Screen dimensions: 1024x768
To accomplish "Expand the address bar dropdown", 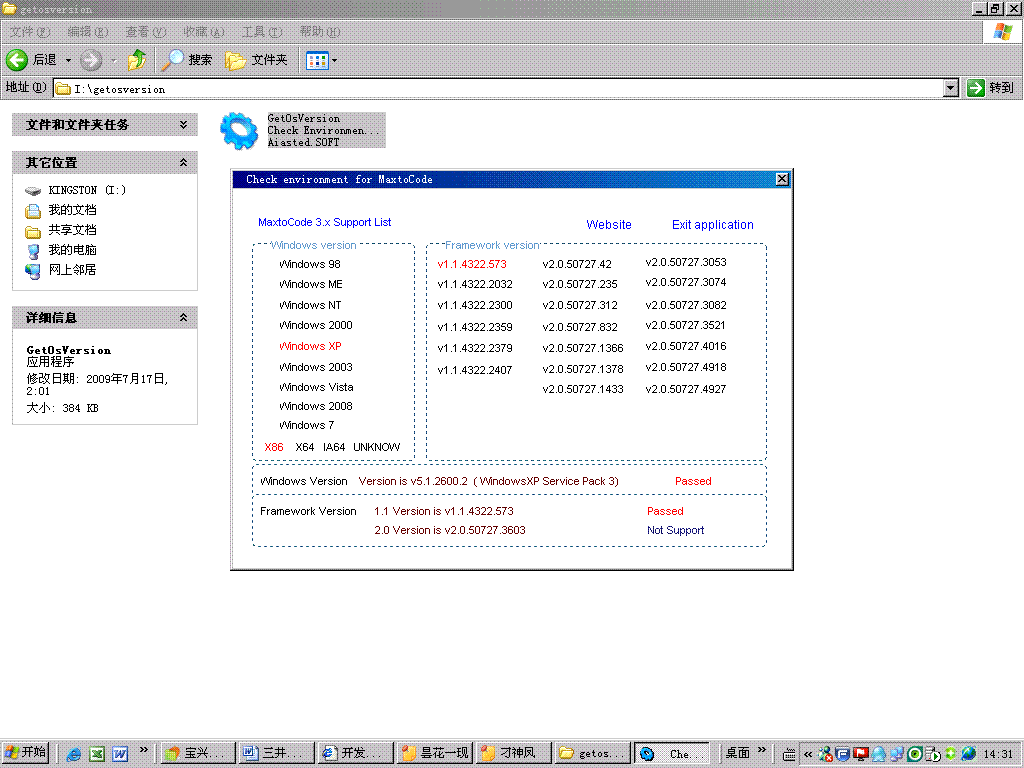I will [951, 88].
